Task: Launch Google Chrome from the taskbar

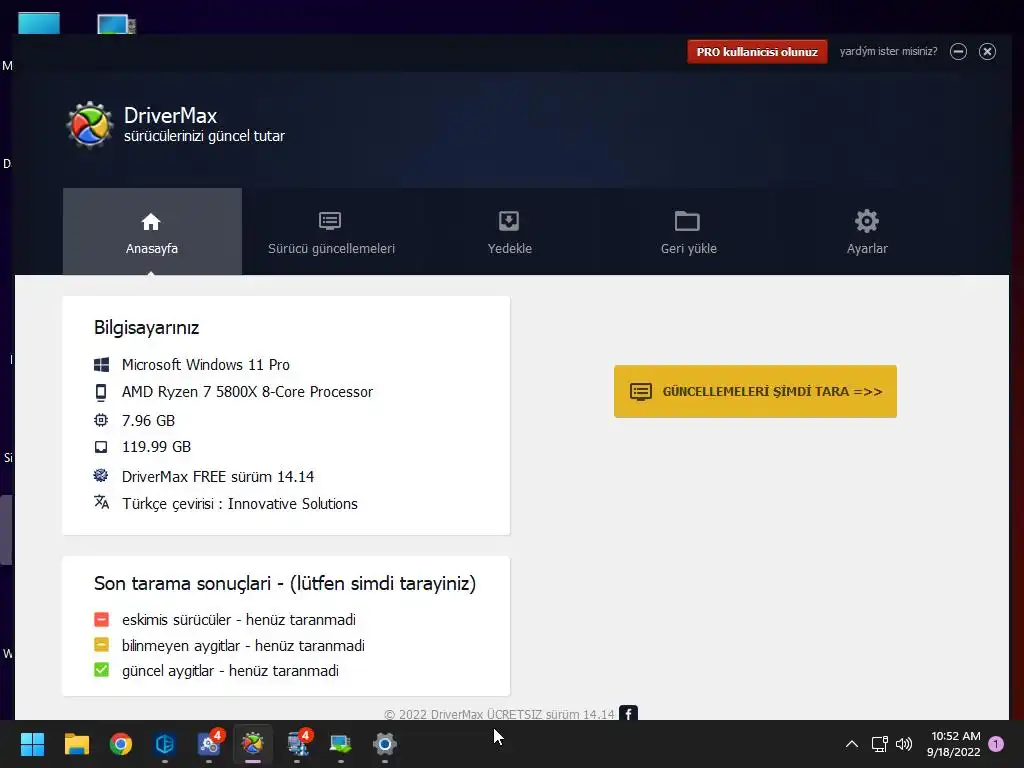Action: (x=121, y=744)
